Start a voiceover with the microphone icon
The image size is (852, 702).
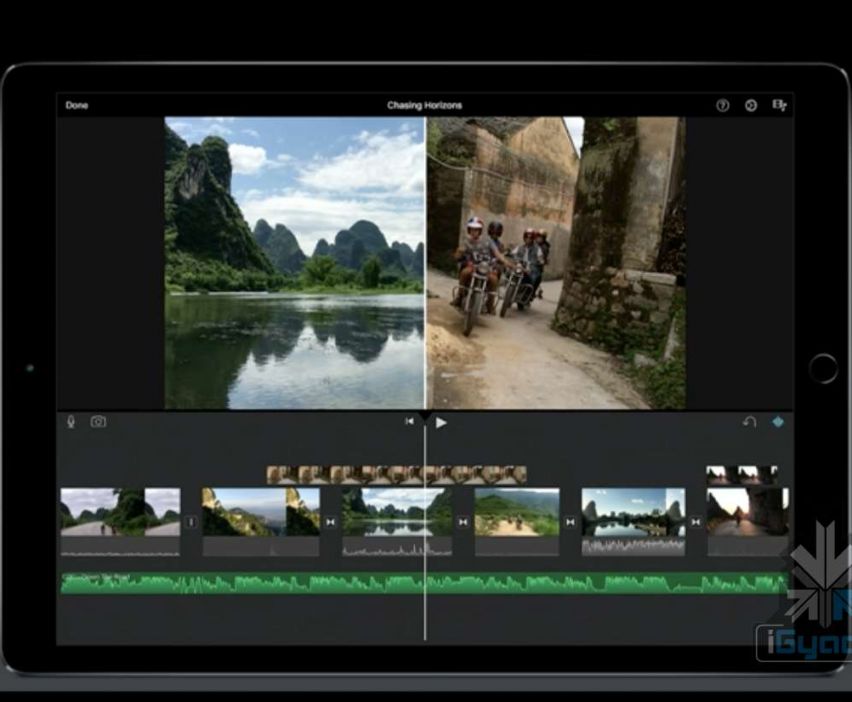click(71, 422)
